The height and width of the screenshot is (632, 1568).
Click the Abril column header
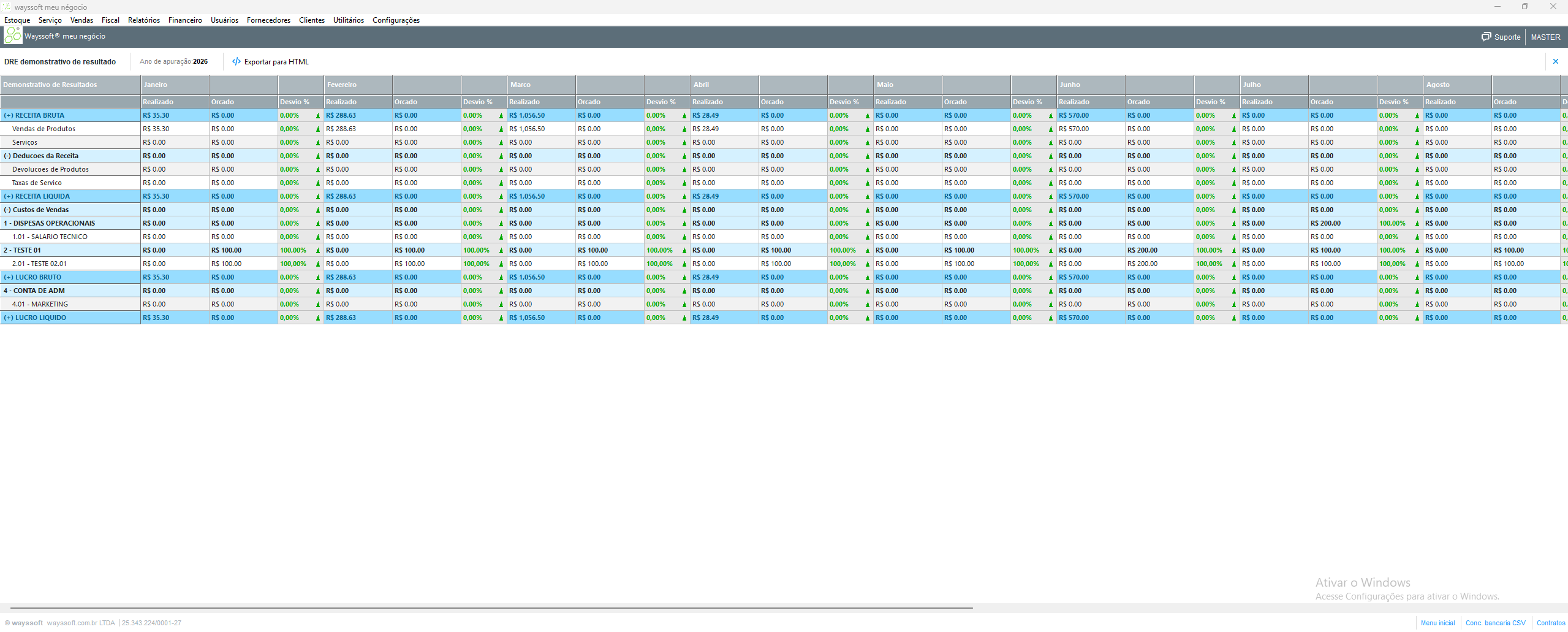pos(724,85)
